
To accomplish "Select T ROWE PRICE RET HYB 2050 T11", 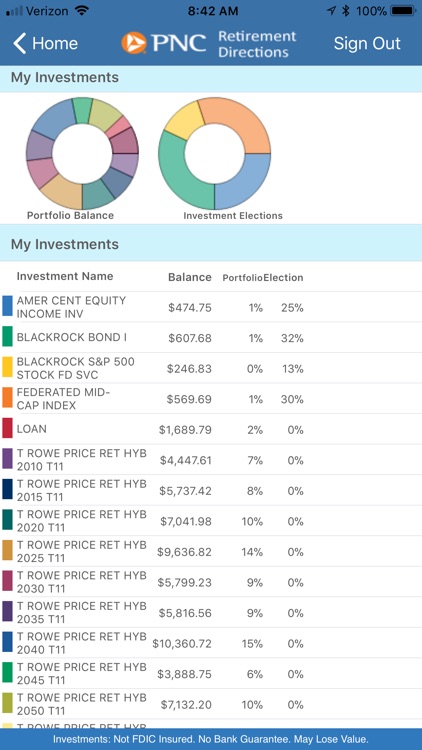I will [x=81, y=705].
